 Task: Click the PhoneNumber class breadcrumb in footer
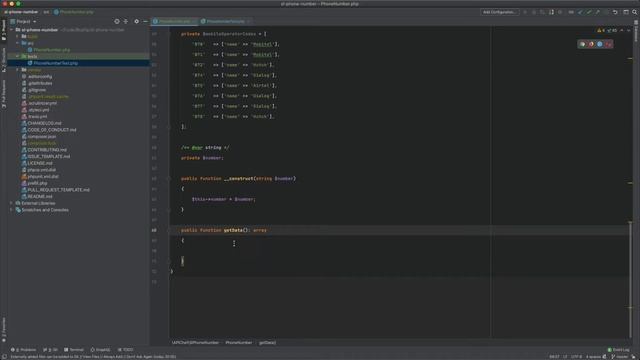(239, 343)
